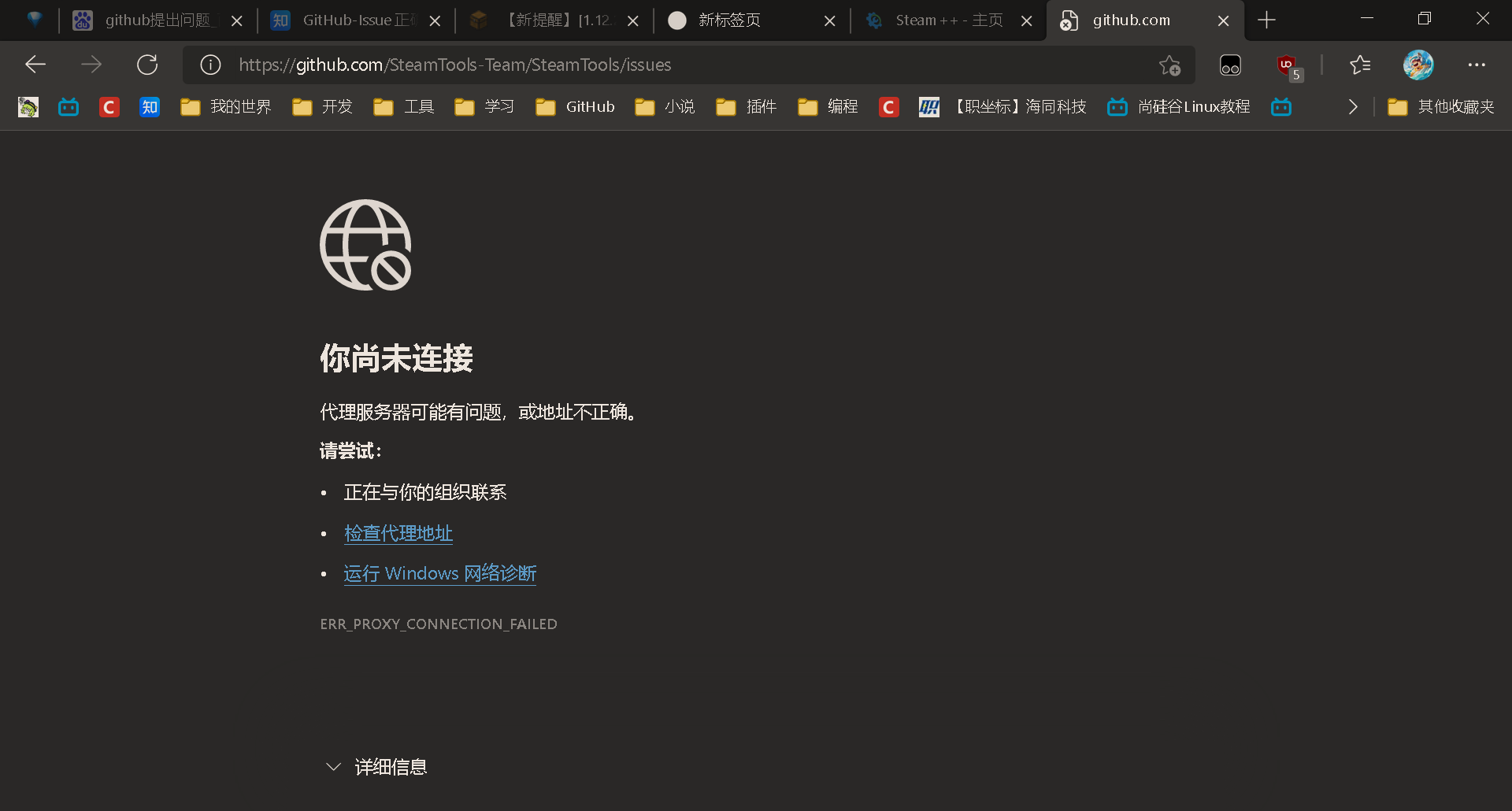
Task: Add this page to favorites star
Action: (x=1169, y=65)
